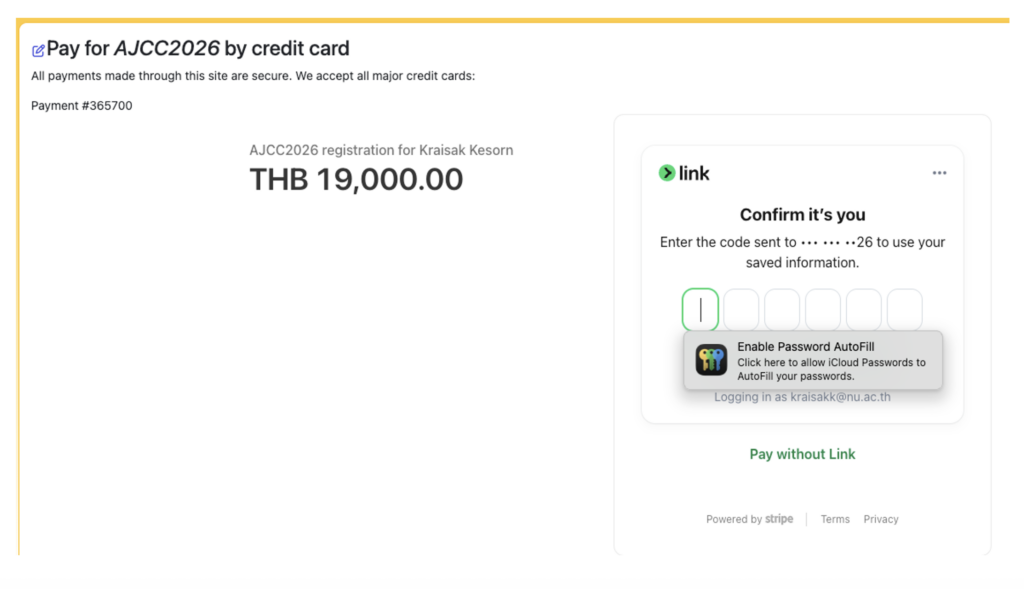Click the second verification code digit box

pyautogui.click(x=741, y=310)
